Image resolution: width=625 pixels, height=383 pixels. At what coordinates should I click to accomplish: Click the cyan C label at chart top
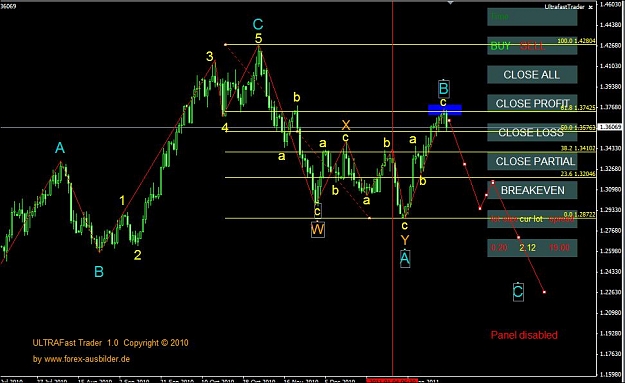[258, 25]
